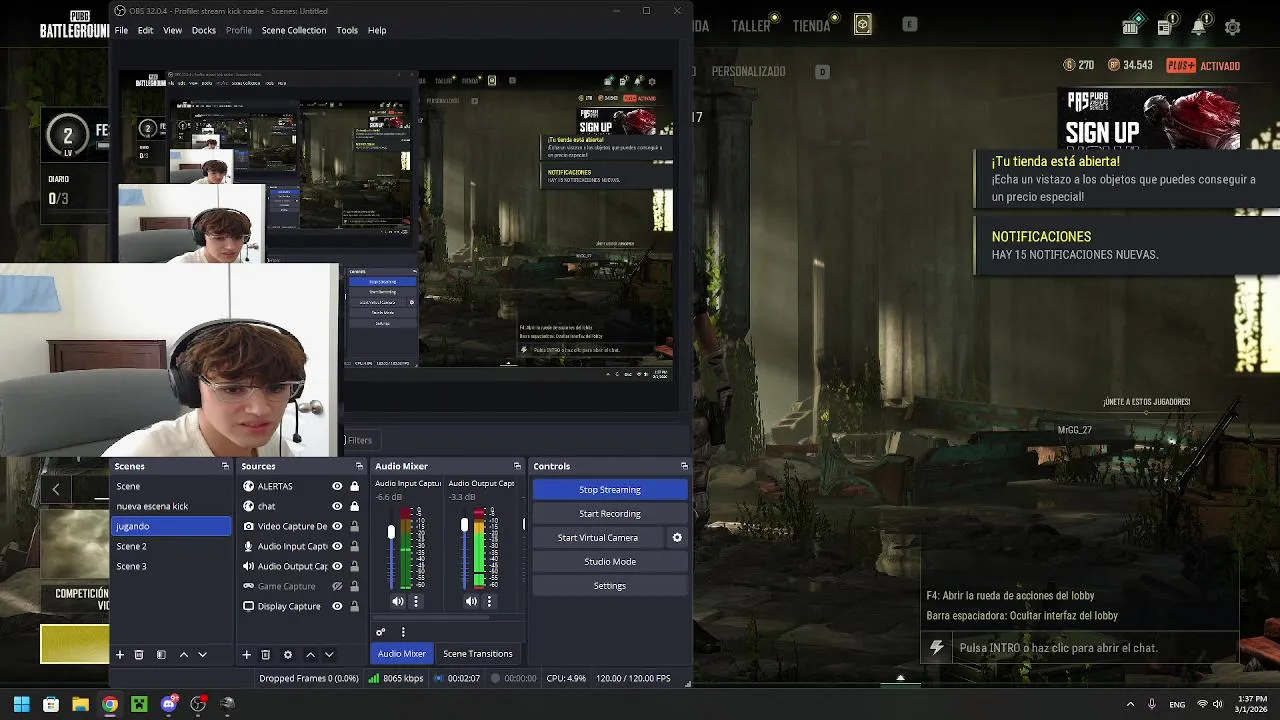
Task: Open Google Chrome from the taskbar
Action: click(110, 704)
